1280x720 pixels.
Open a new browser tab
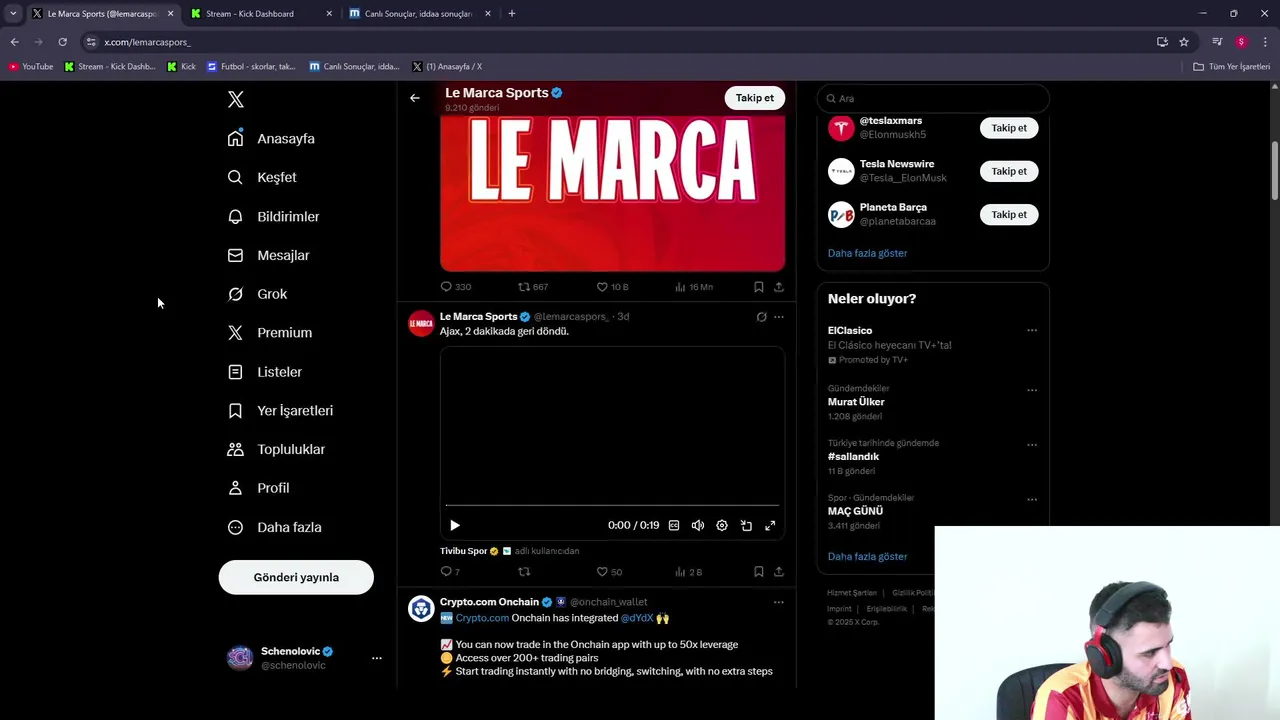(512, 13)
